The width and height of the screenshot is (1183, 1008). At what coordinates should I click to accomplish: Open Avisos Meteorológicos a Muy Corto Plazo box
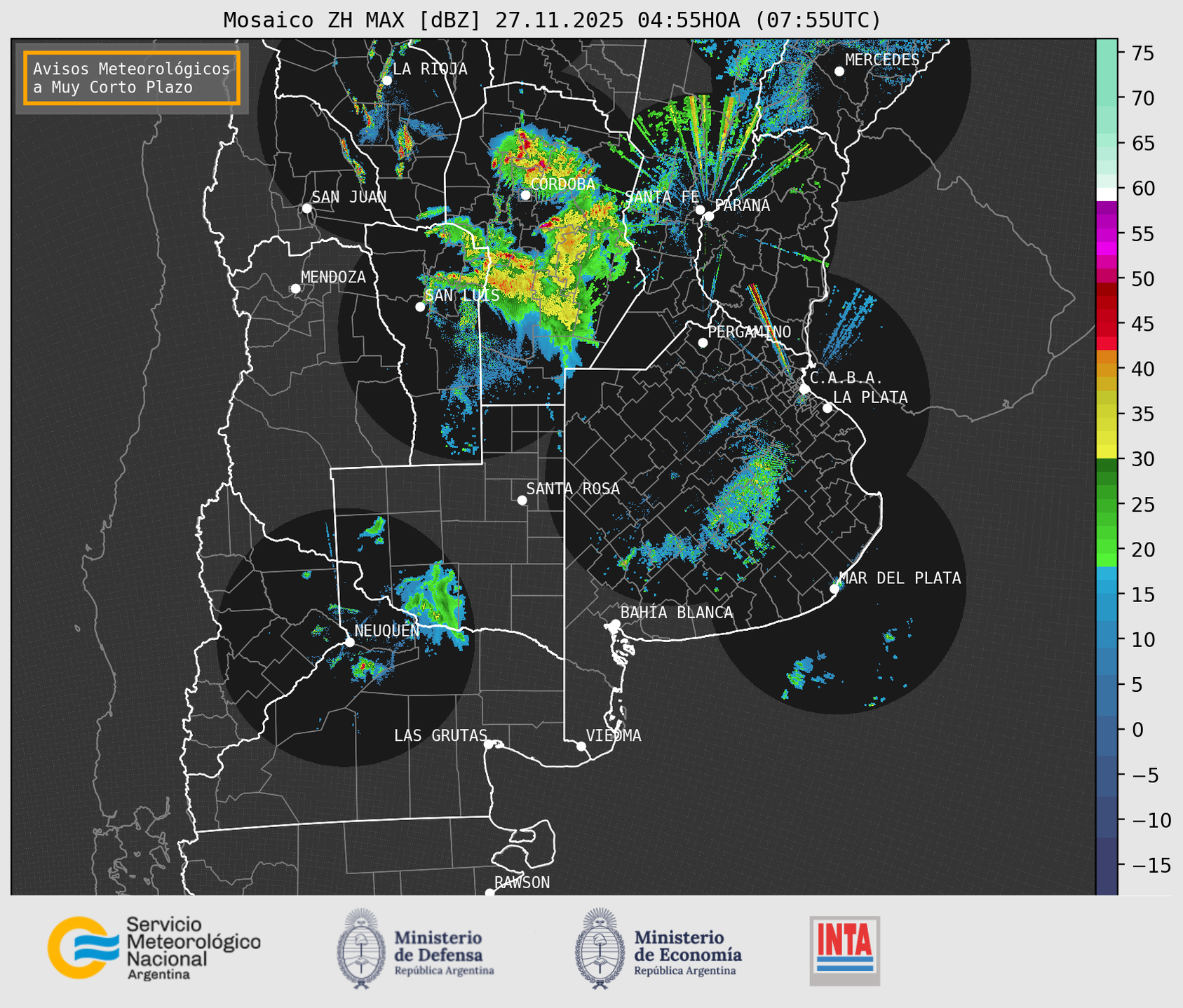pos(132,78)
